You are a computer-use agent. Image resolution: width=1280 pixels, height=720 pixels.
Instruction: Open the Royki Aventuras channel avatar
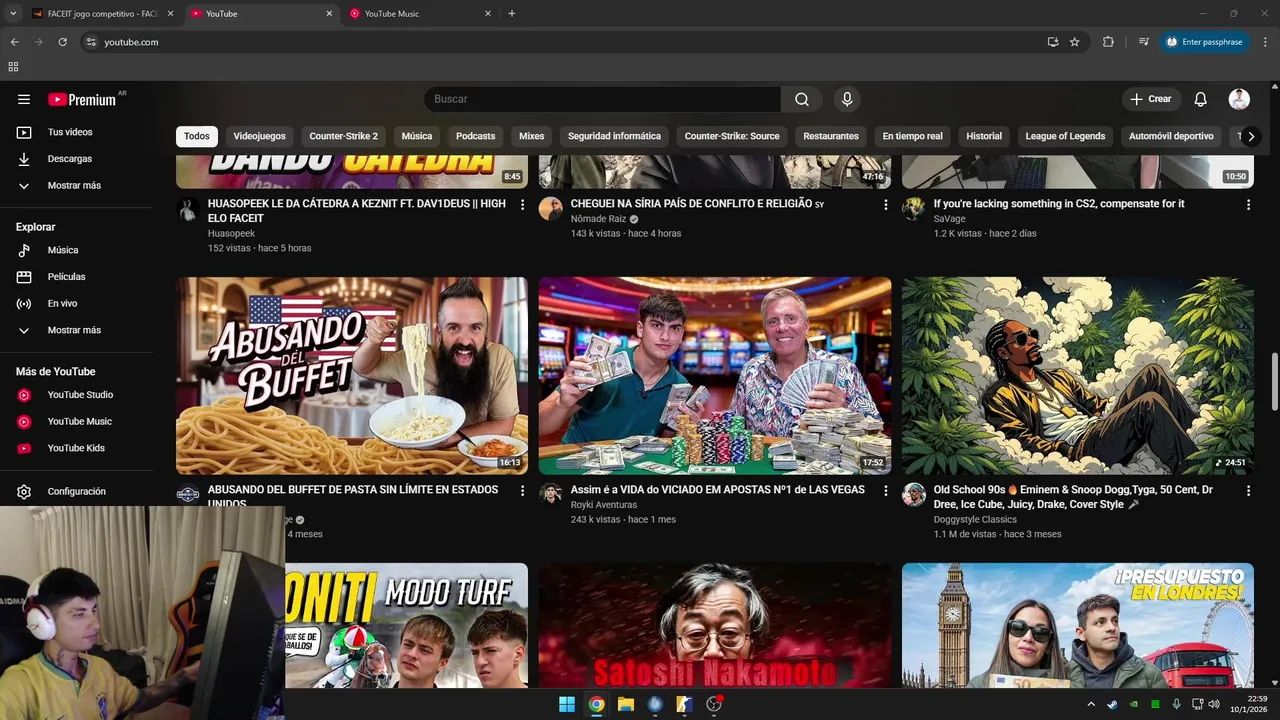pyautogui.click(x=550, y=494)
